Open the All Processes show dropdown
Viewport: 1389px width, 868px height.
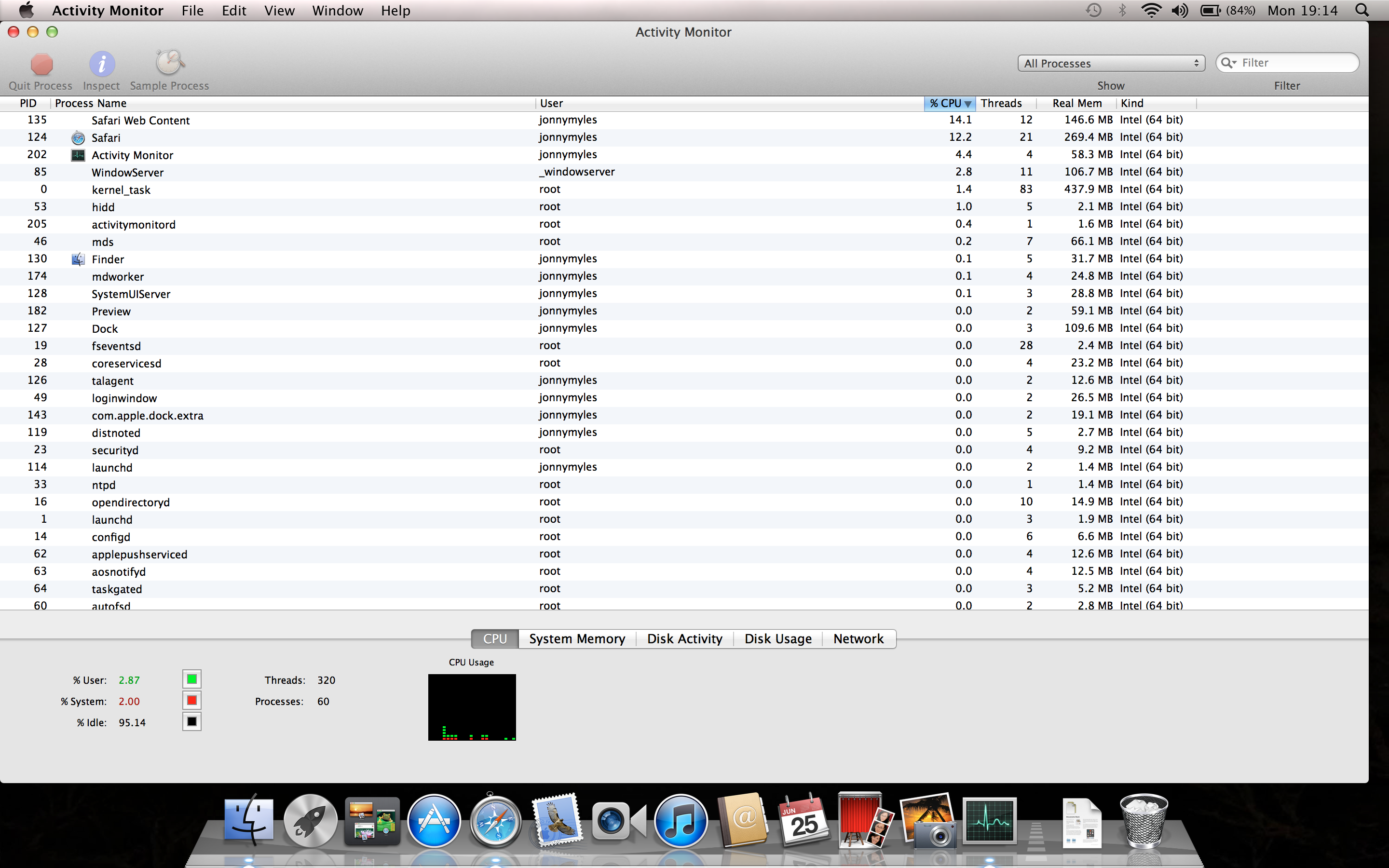coord(1111,63)
